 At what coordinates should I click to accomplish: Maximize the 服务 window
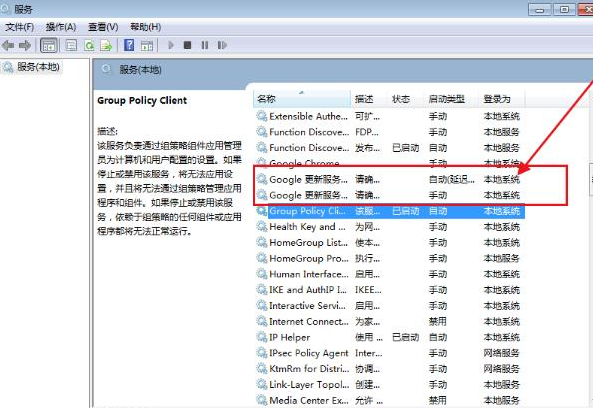(564, 9)
